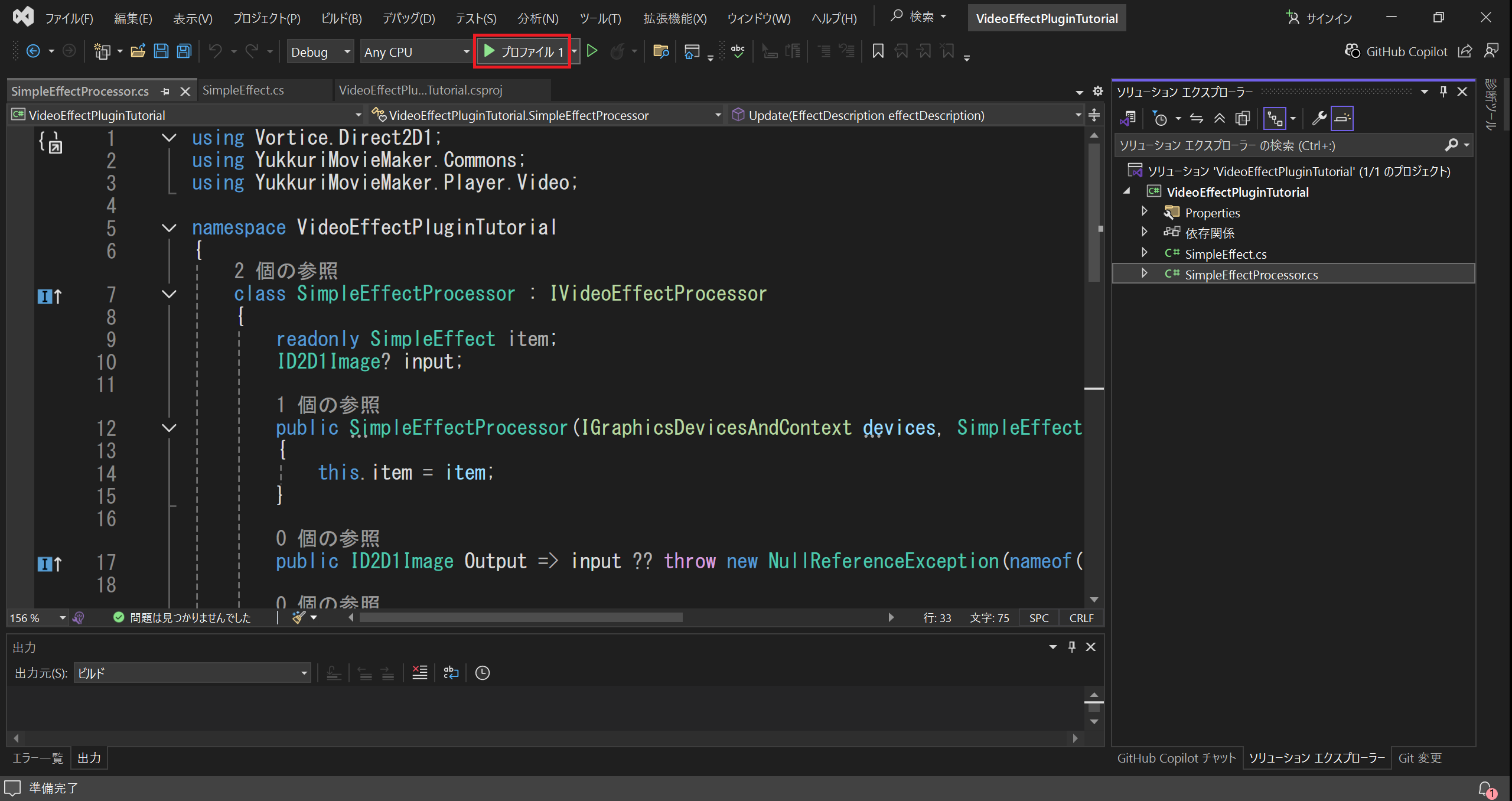The height and width of the screenshot is (801, 1512).
Task: Start without debugging using the green outline arrow
Action: tap(592, 51)
